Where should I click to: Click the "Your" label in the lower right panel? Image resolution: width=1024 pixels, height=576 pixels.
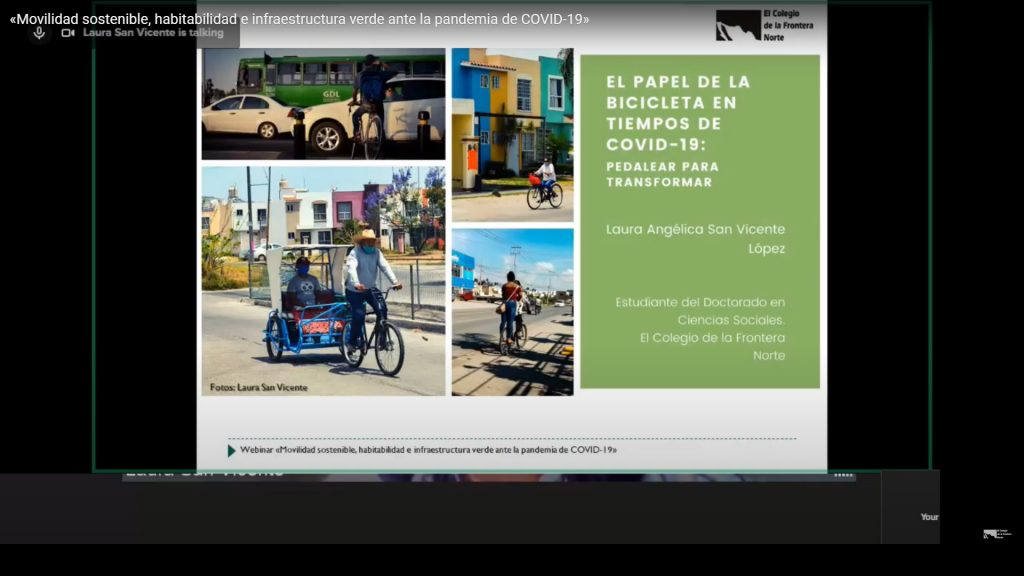point(929,517)
